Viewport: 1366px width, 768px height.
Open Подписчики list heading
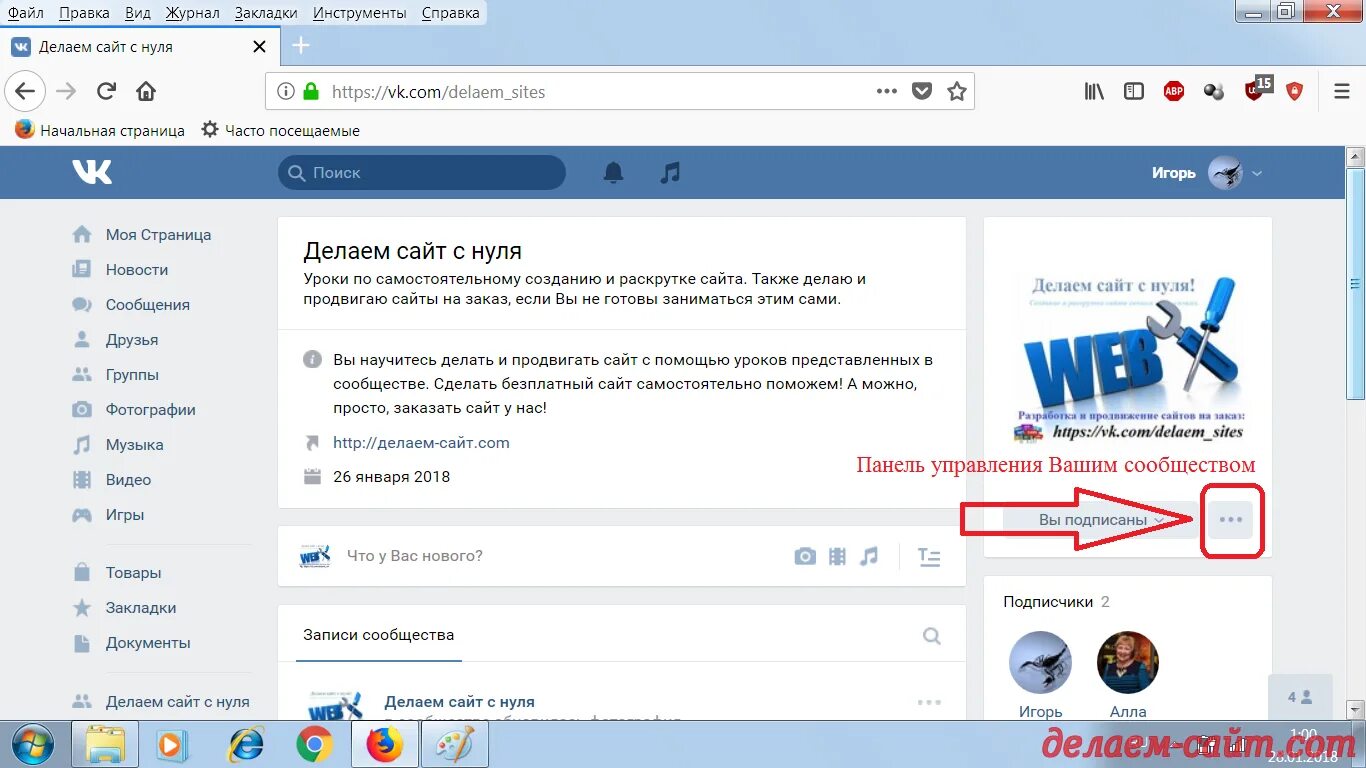(1048, 602)
